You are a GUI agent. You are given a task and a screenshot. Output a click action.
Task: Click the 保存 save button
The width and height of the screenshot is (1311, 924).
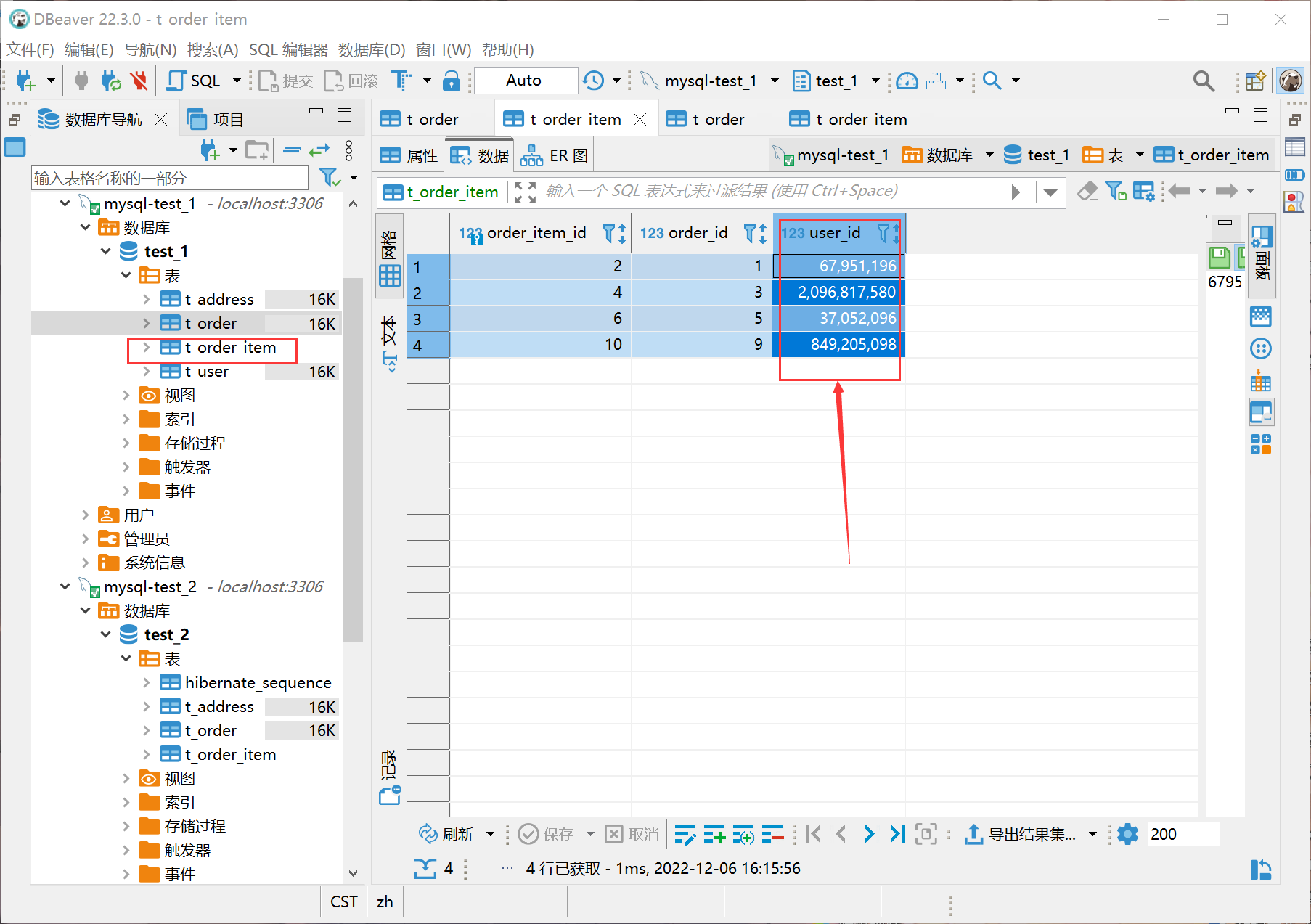tap(546, 834)
